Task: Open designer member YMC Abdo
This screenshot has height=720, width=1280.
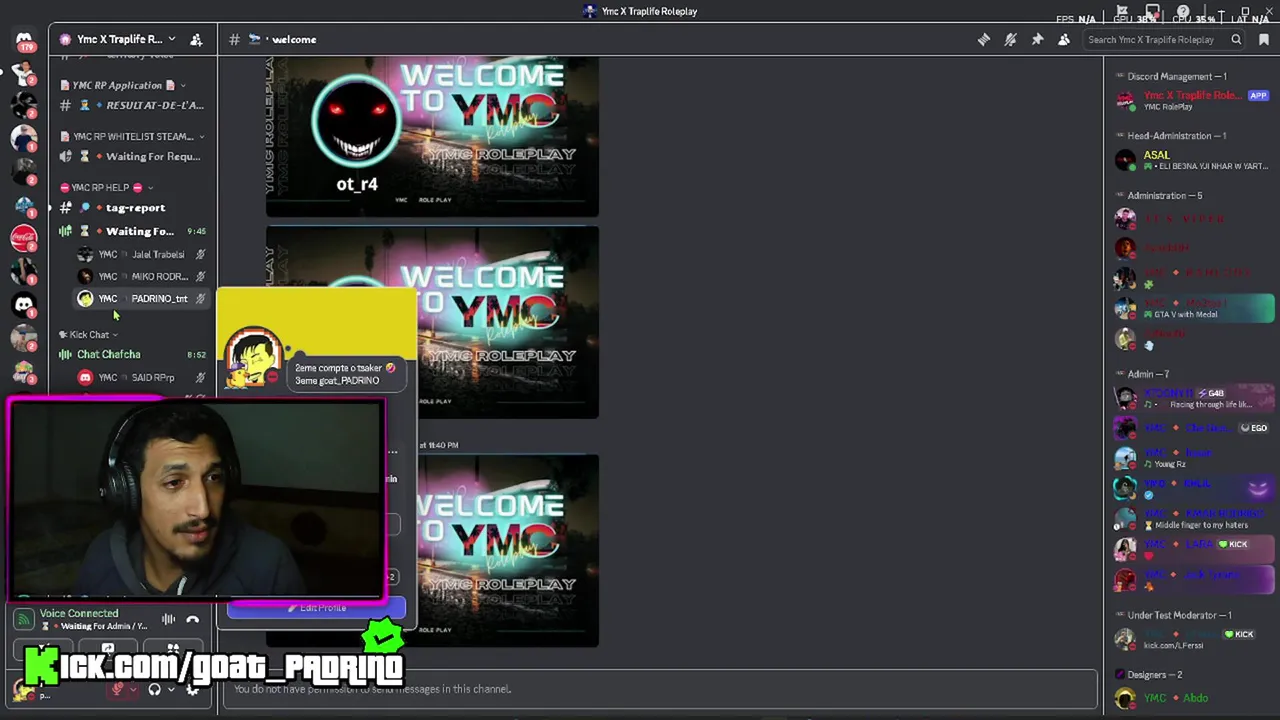Action: (1192, 698)
